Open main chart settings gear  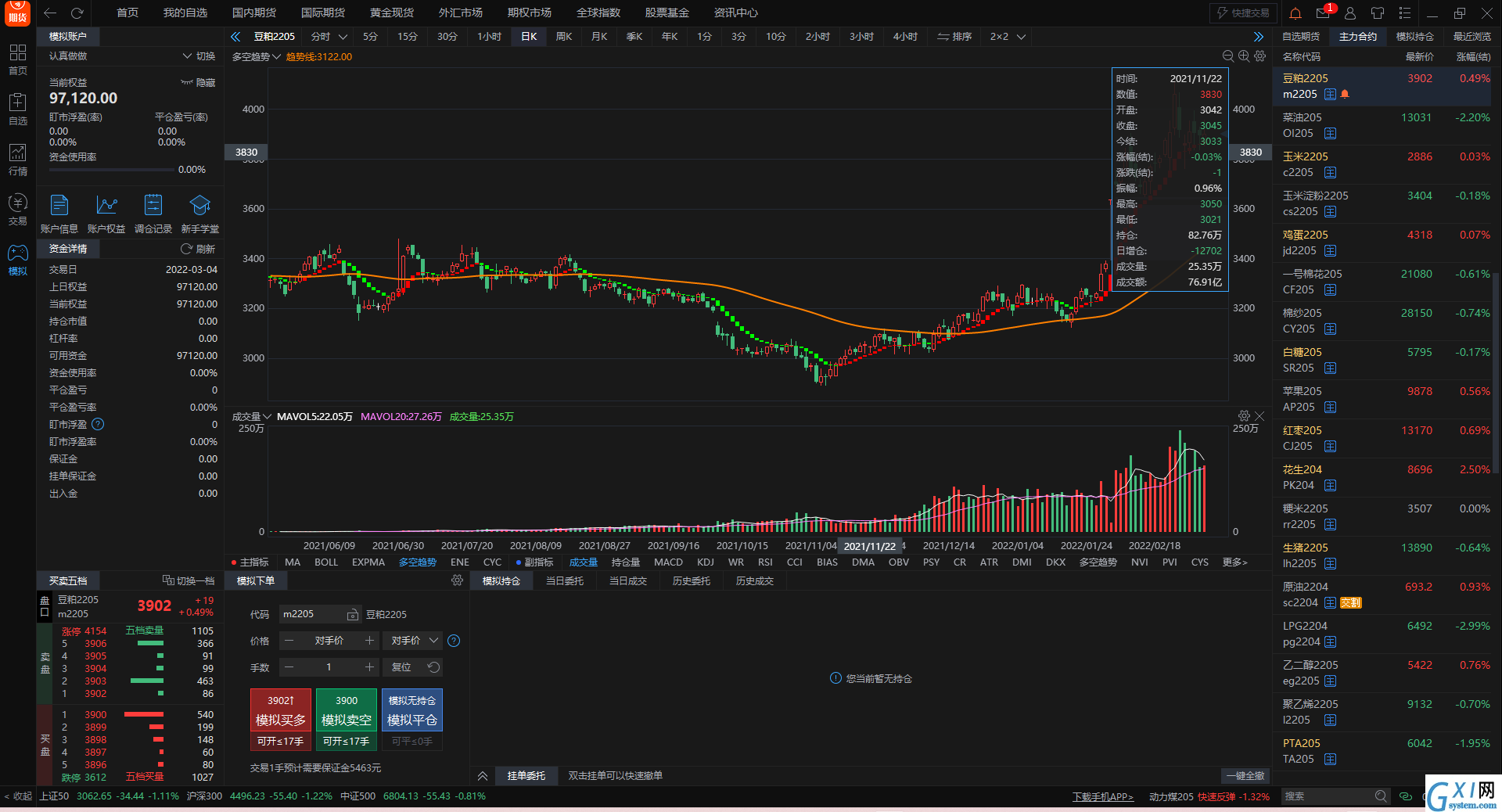tap(1259, 56)
